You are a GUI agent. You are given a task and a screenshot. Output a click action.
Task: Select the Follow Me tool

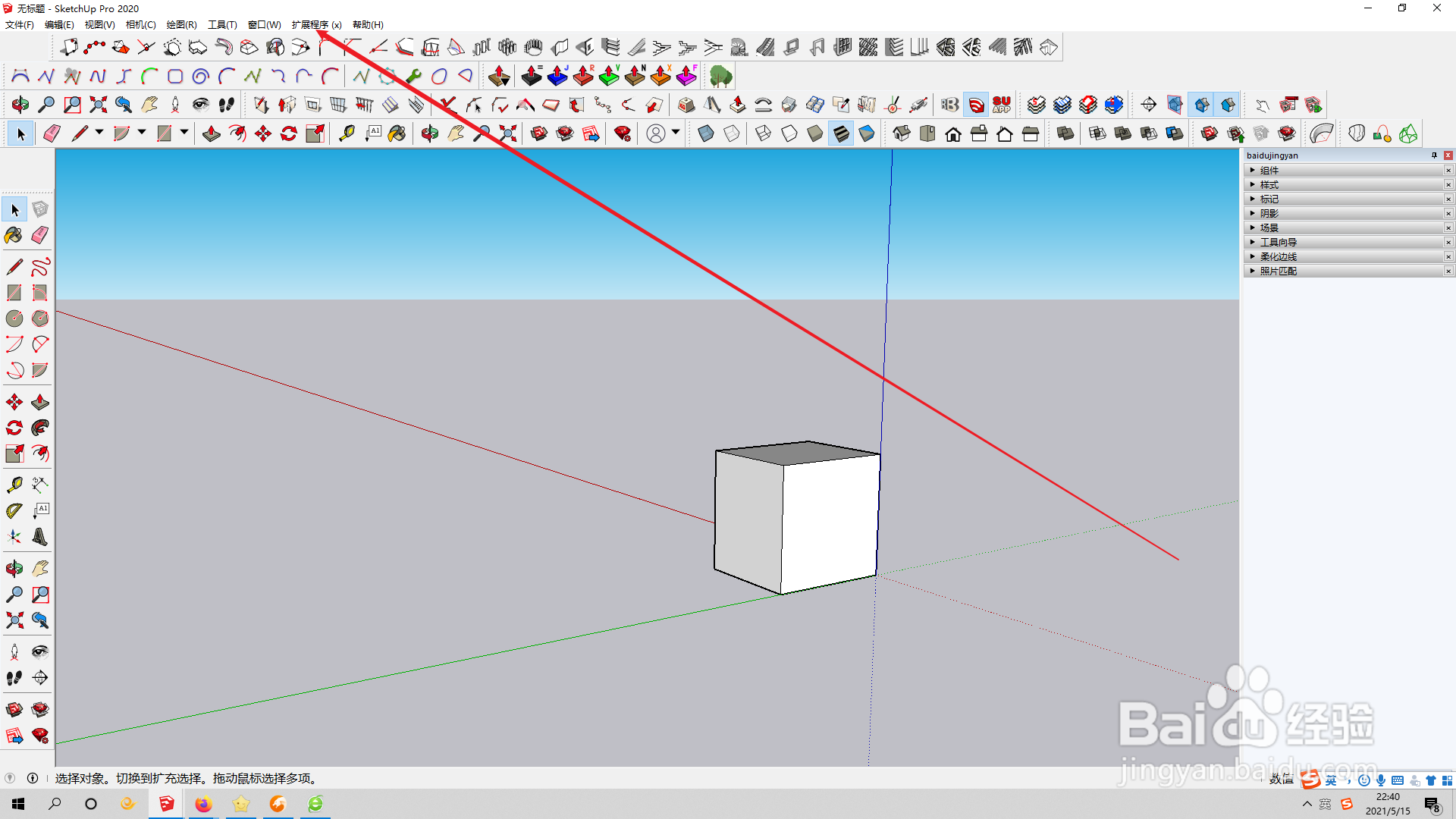pos(40,428)
